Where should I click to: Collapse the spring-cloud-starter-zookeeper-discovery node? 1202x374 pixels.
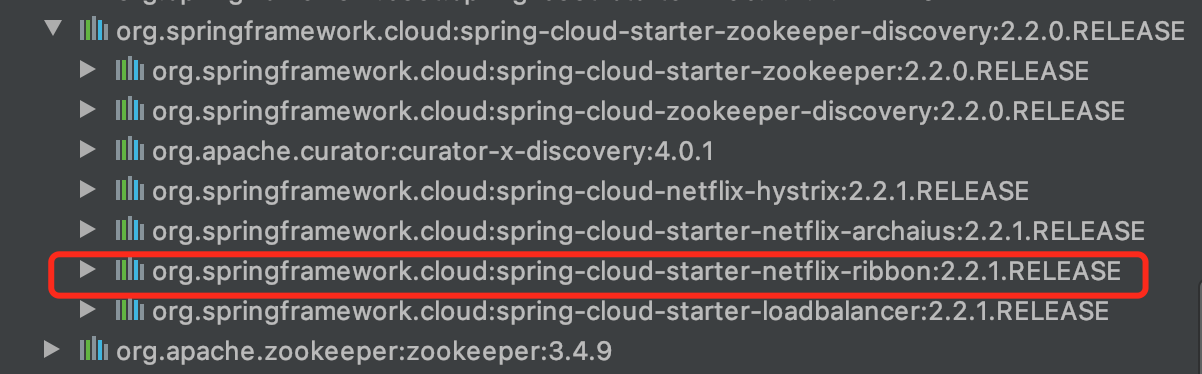[x=51, y=31]
